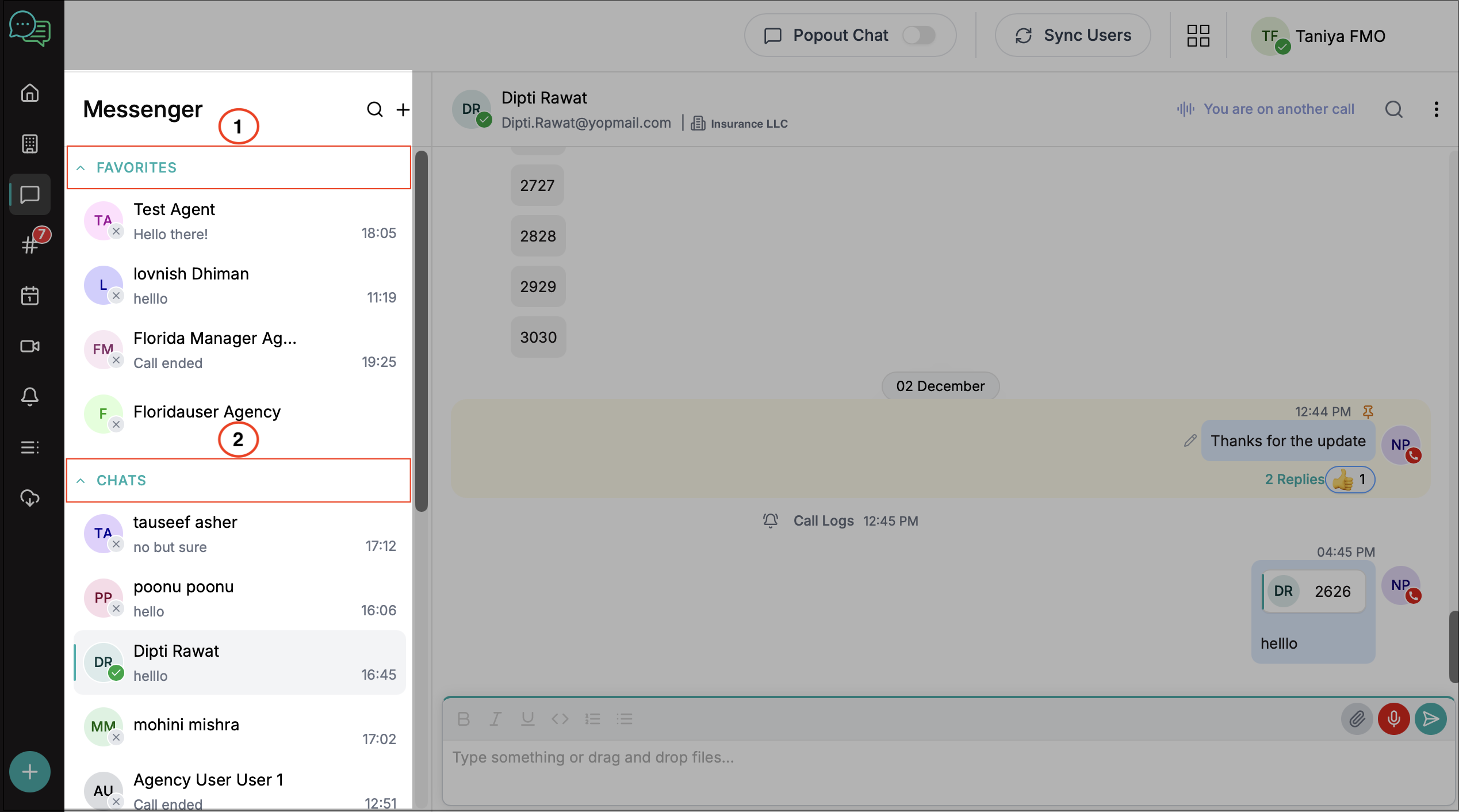The height and width of the screenshot is (812, 1459).
Task: Open the three-dot chat options menu
Action: pyautogui.click(x=1436, y=109)
